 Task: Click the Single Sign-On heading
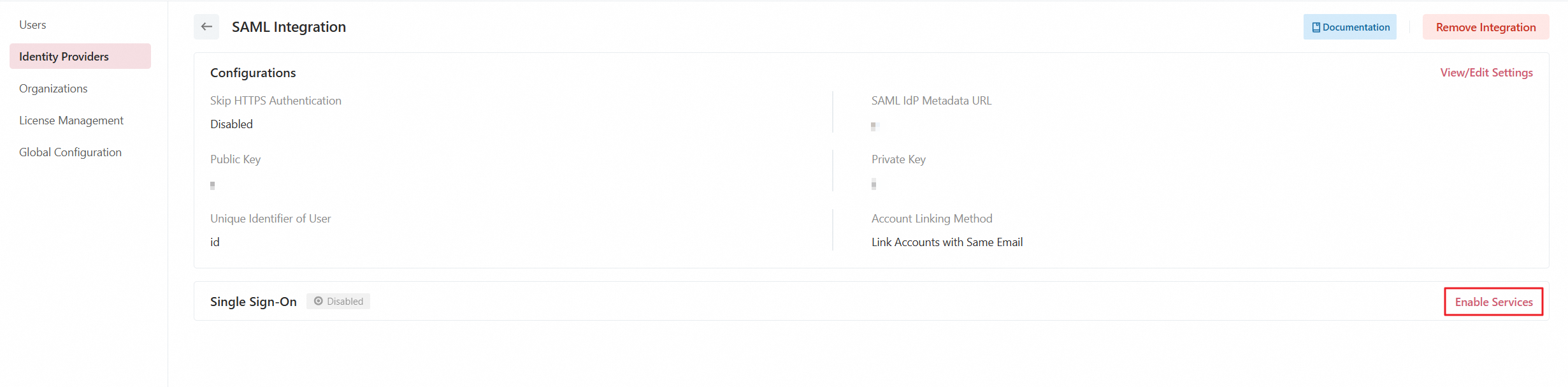tap(253, 302)
